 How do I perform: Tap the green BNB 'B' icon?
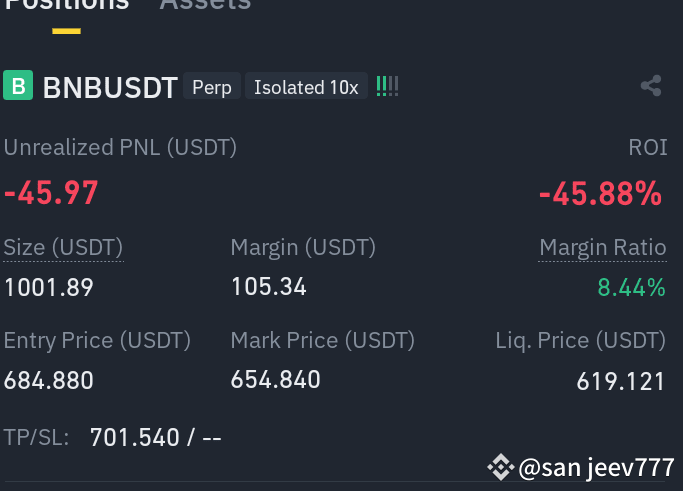pyautogui.click(x=18, y=85)
